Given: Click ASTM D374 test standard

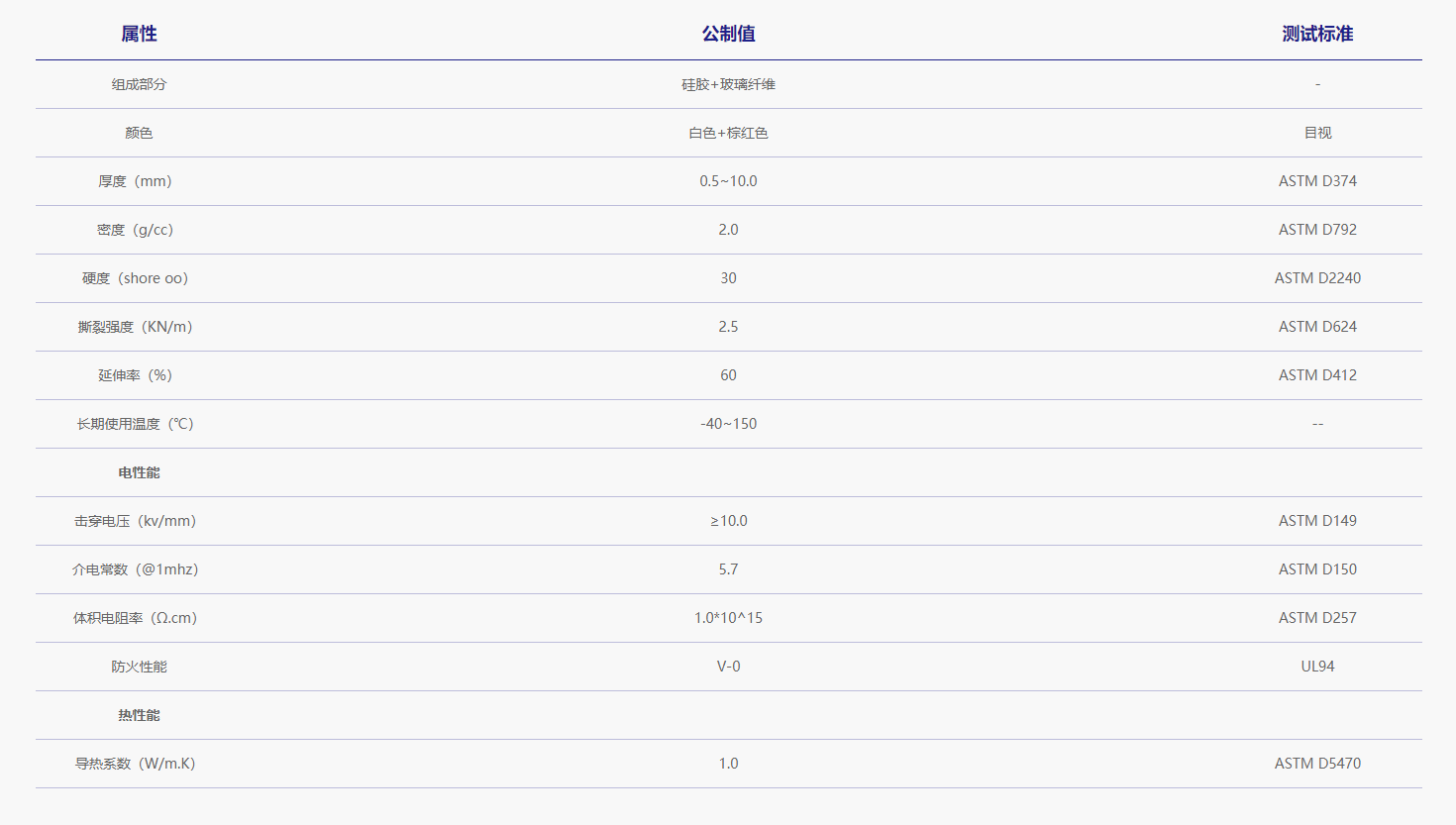Looking at the screenshot, I should [1317, 181].
